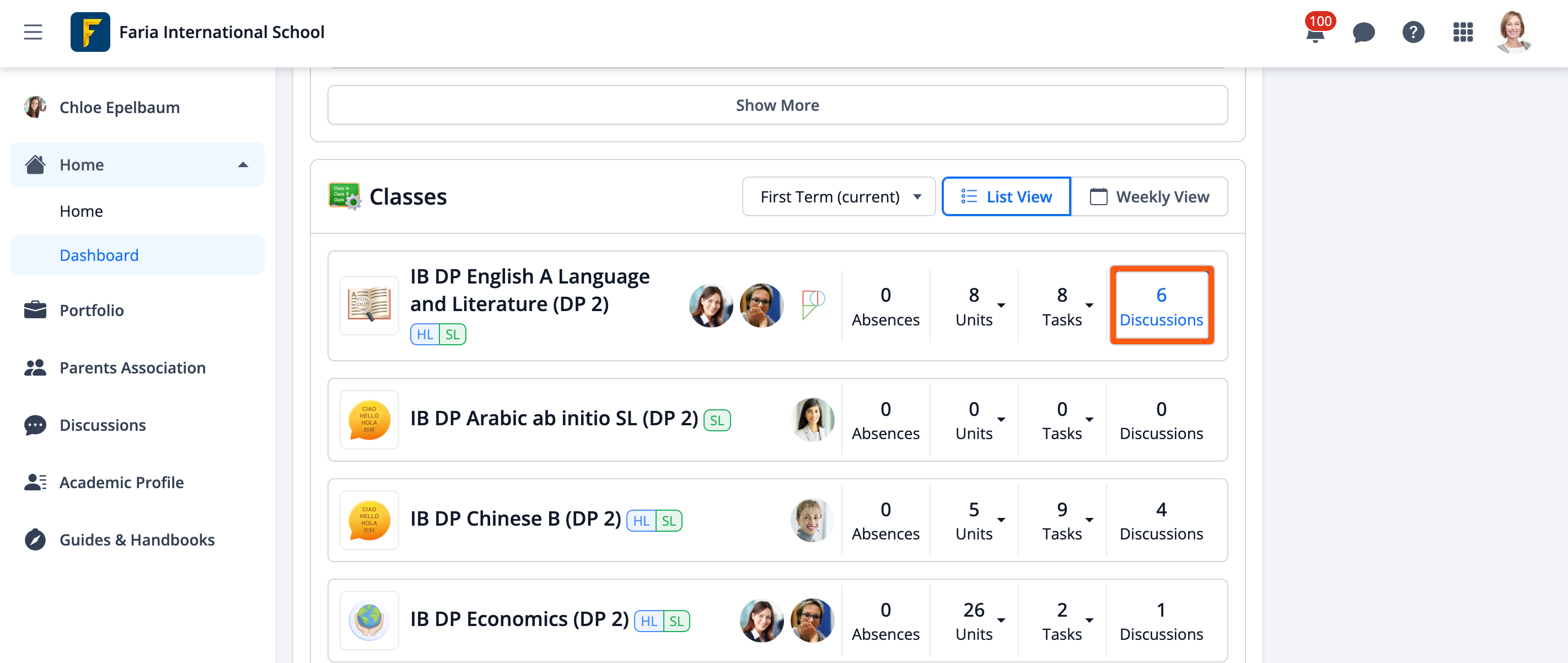The height and width of the screenshot is (663, 1568).
Task: Click the Faria school logo
Action: [90, 32]
